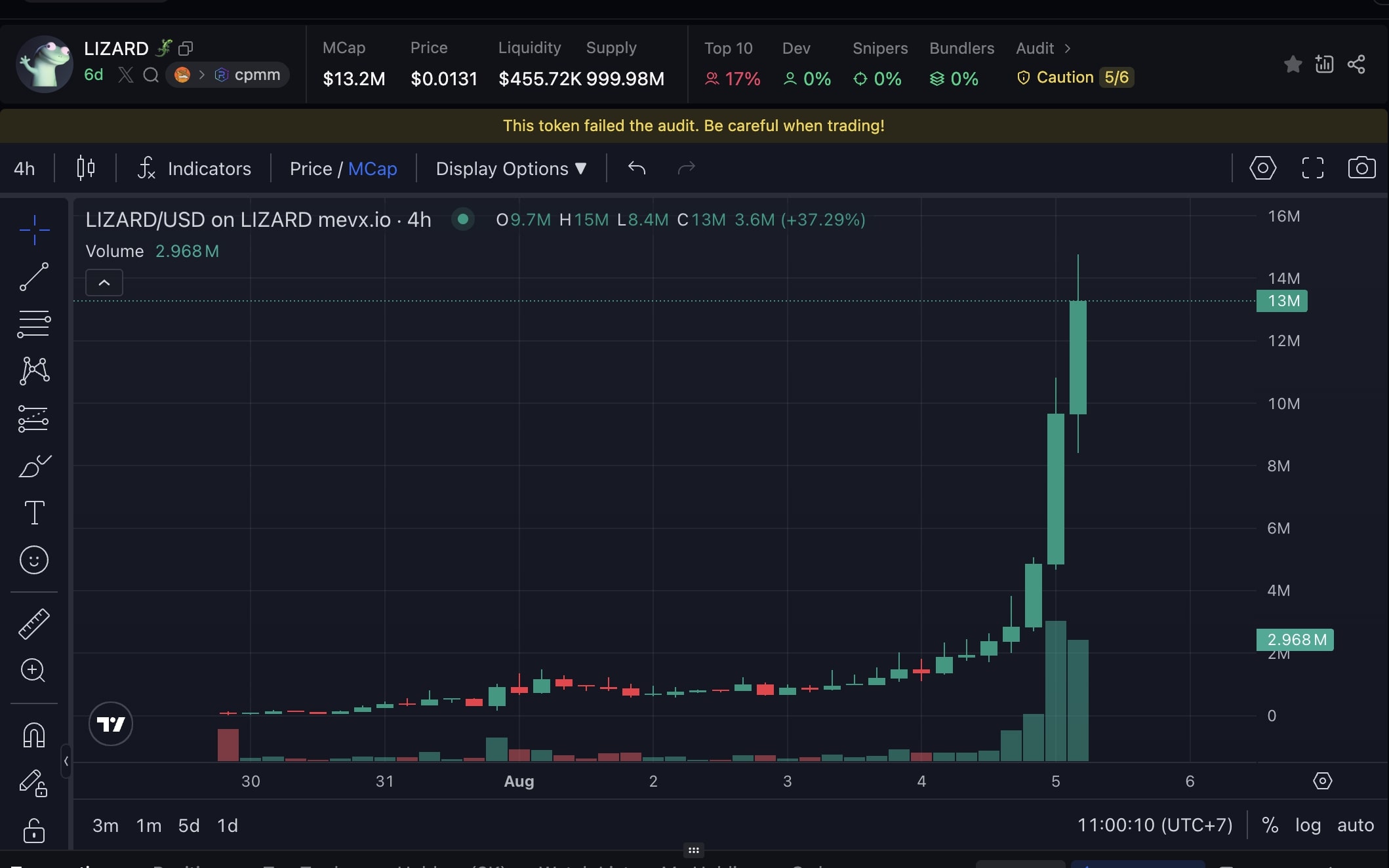Viewport: 1389px width, 868px height.
Task: Share the LIZARD token page
Action: [1356, 64]
